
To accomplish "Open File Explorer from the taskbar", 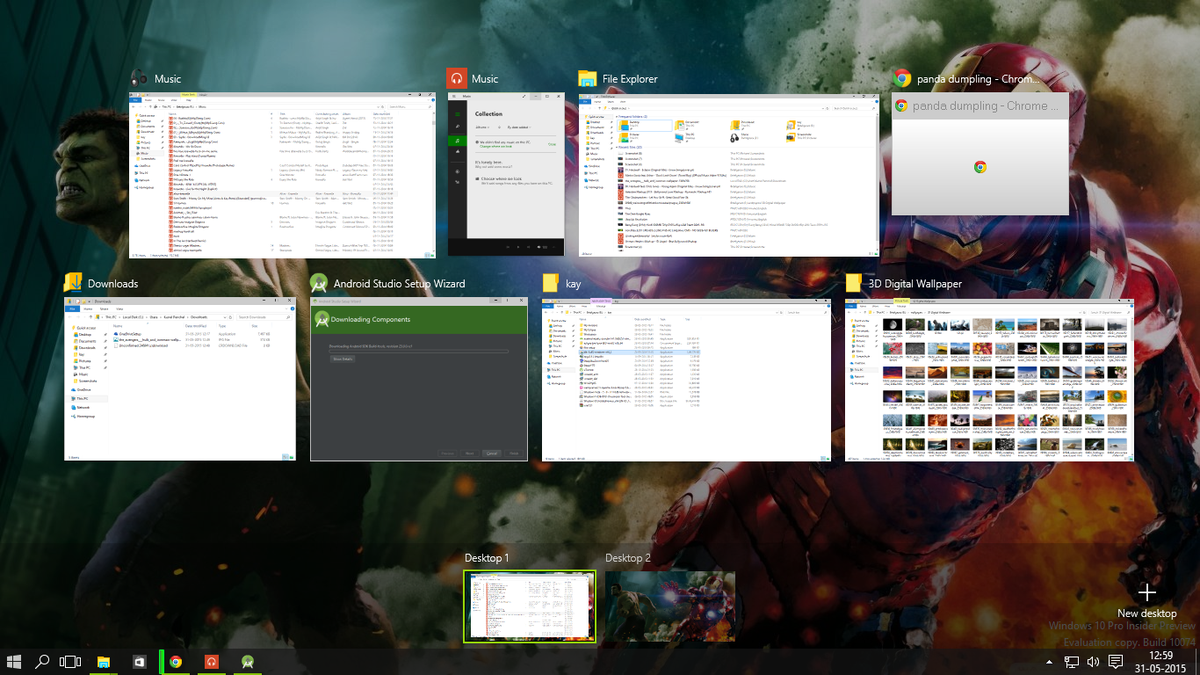I will tap(102, 661).
